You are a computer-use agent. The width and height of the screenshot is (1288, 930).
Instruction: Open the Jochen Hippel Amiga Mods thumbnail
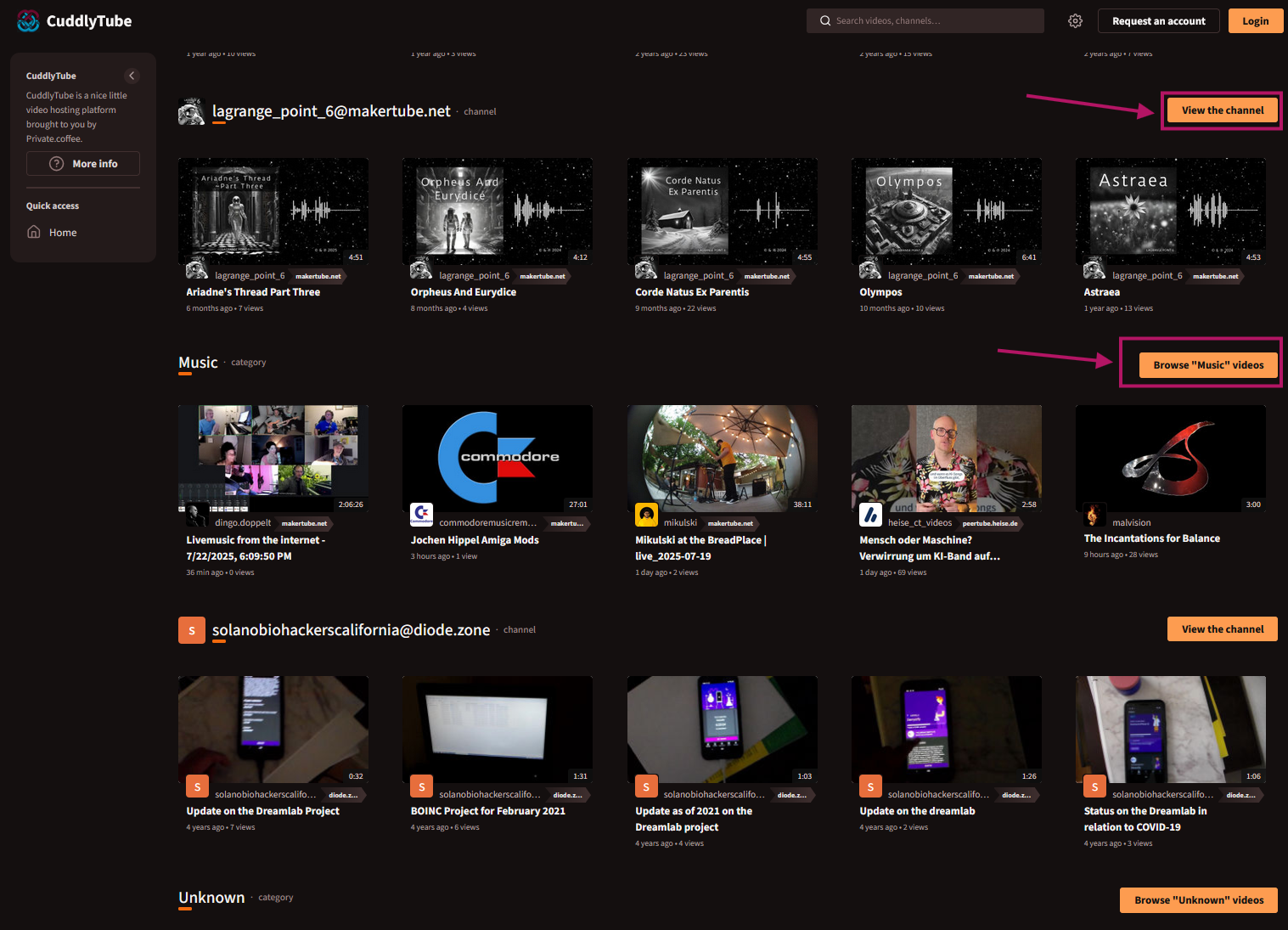(x=498, y=459)
